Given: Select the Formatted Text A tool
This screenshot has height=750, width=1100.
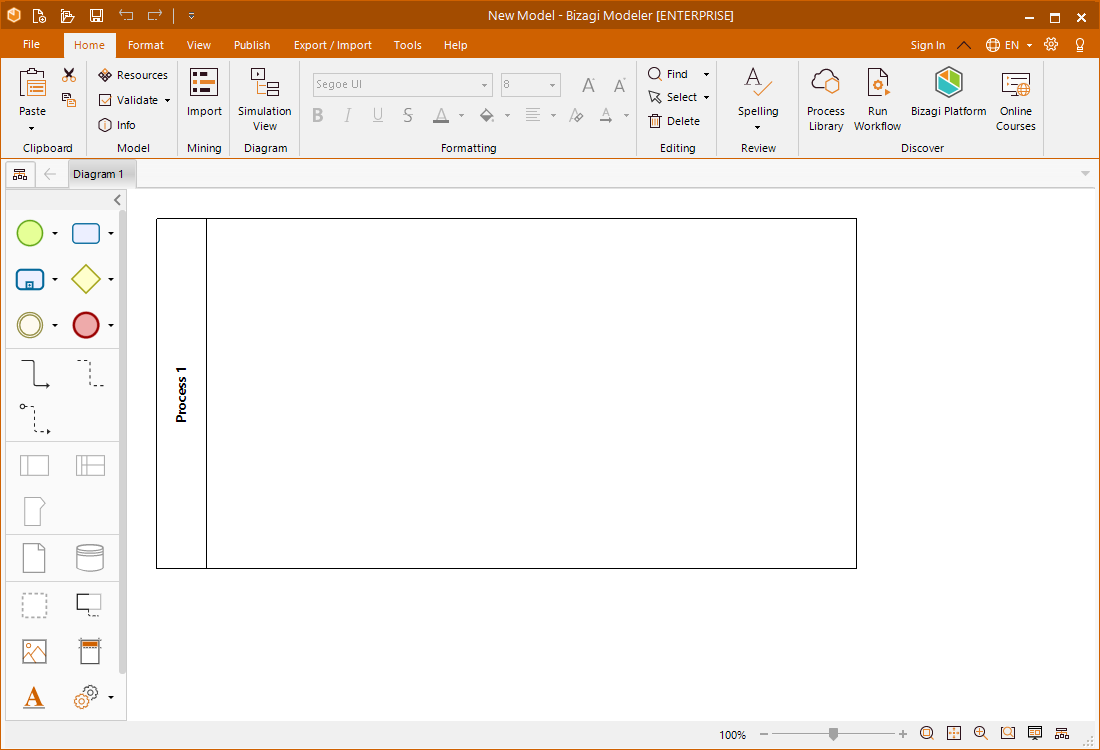Looking at the screenshot, I should point(34,697).
